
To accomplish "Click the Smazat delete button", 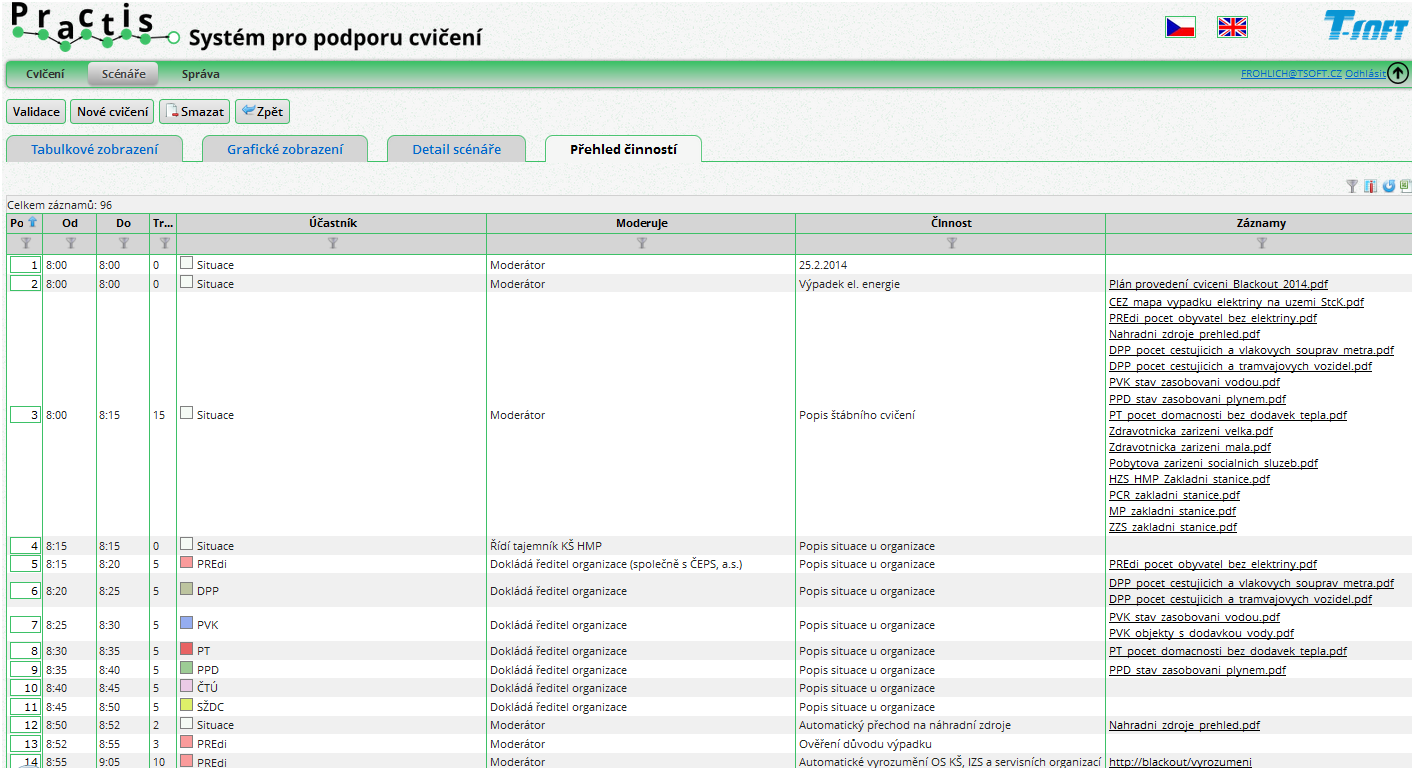I will (195, 111).
